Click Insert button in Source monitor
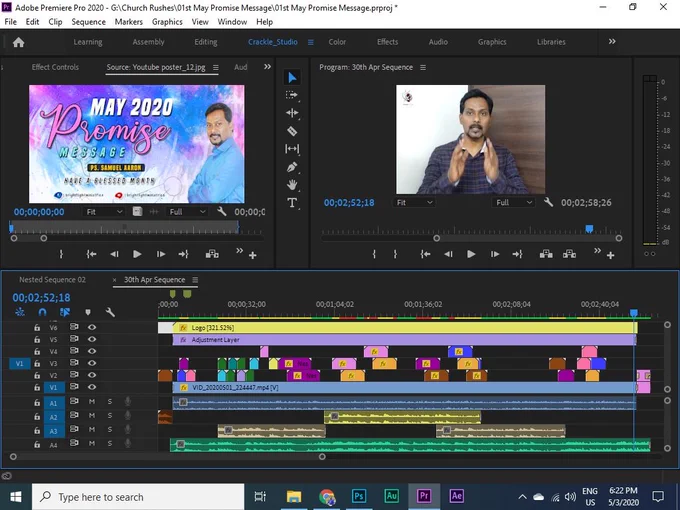 [x=212, y=254]
